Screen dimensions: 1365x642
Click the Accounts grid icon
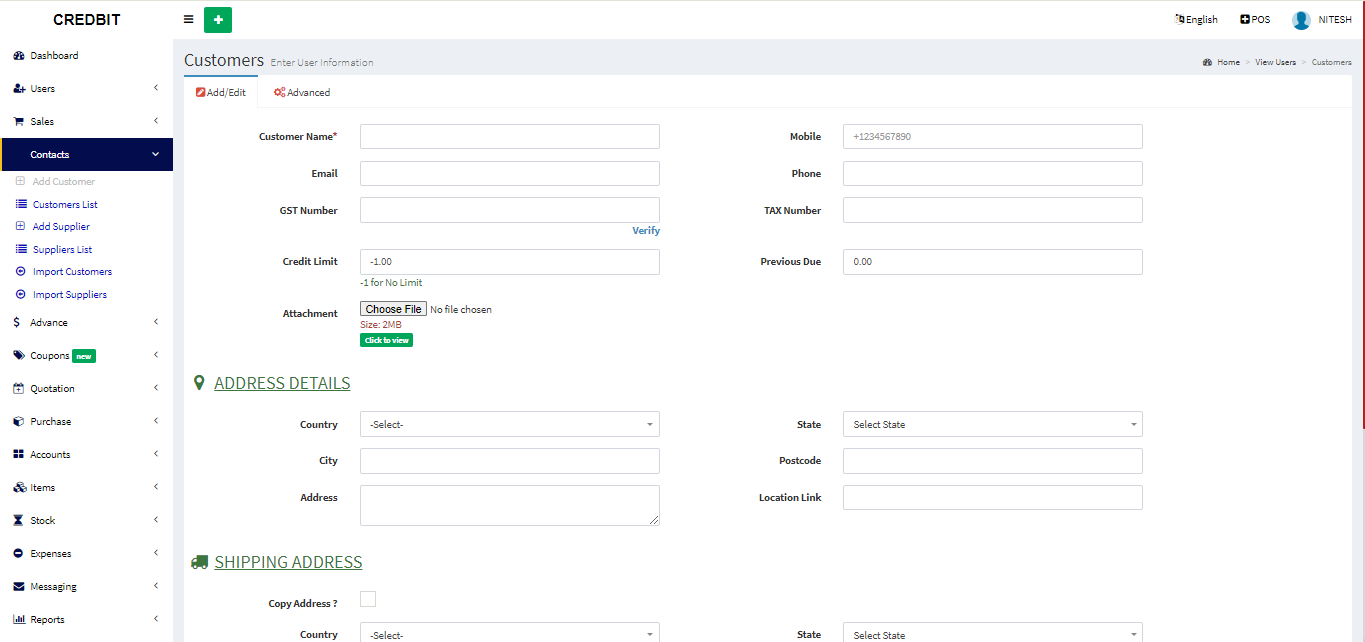(19, 455)
